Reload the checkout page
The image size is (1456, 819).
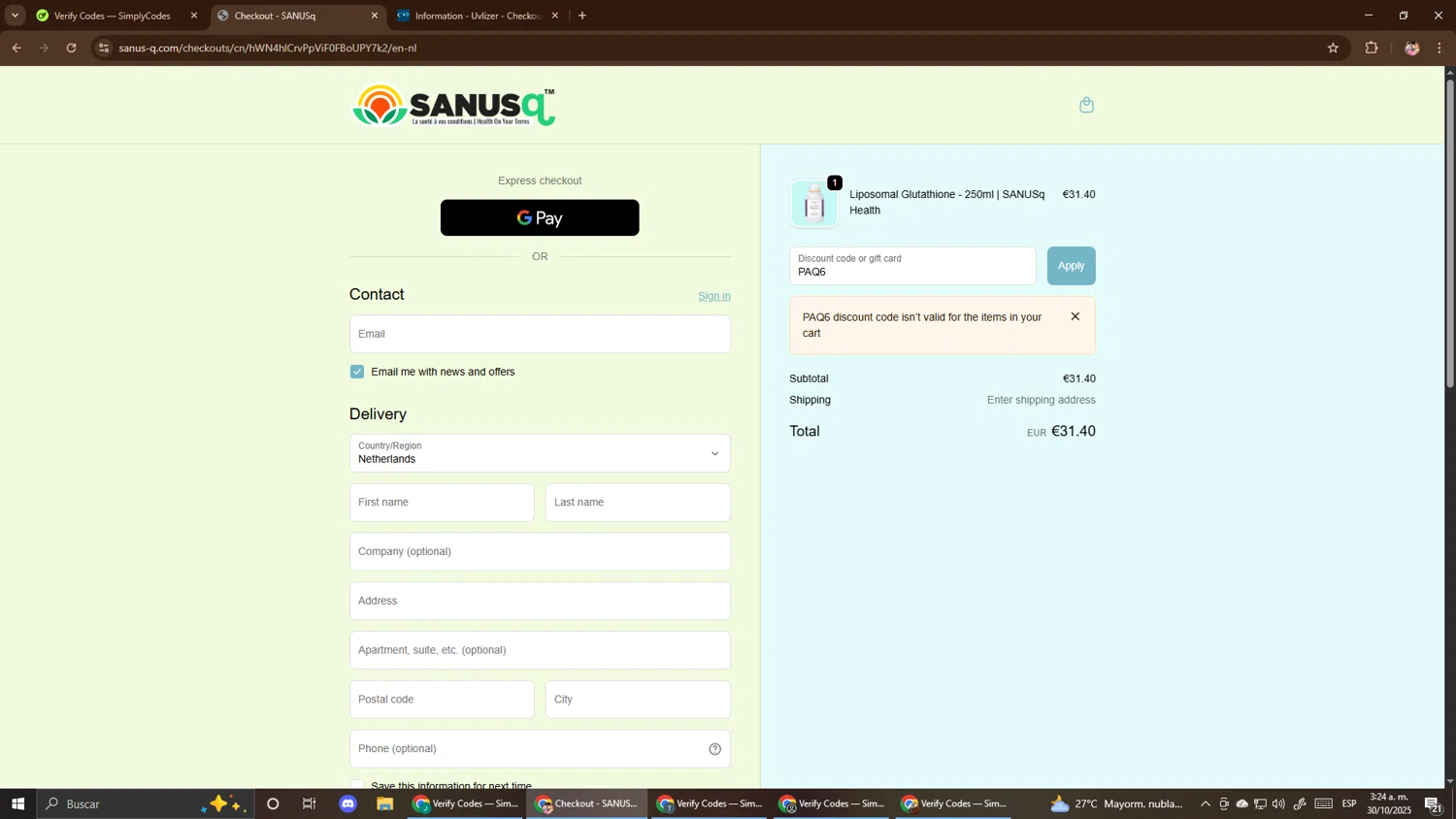71,48
